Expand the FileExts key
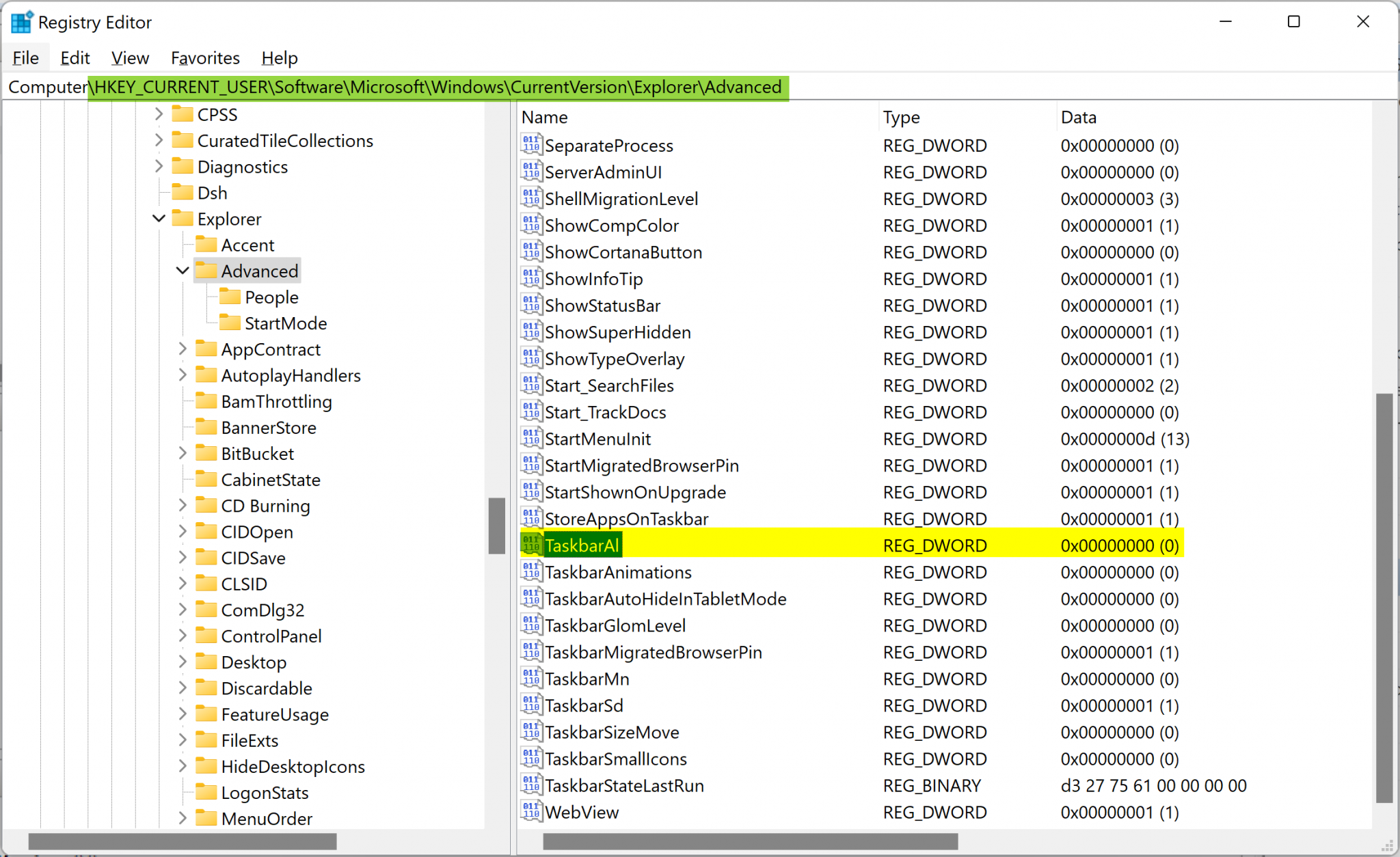 [x=183, y=739]
